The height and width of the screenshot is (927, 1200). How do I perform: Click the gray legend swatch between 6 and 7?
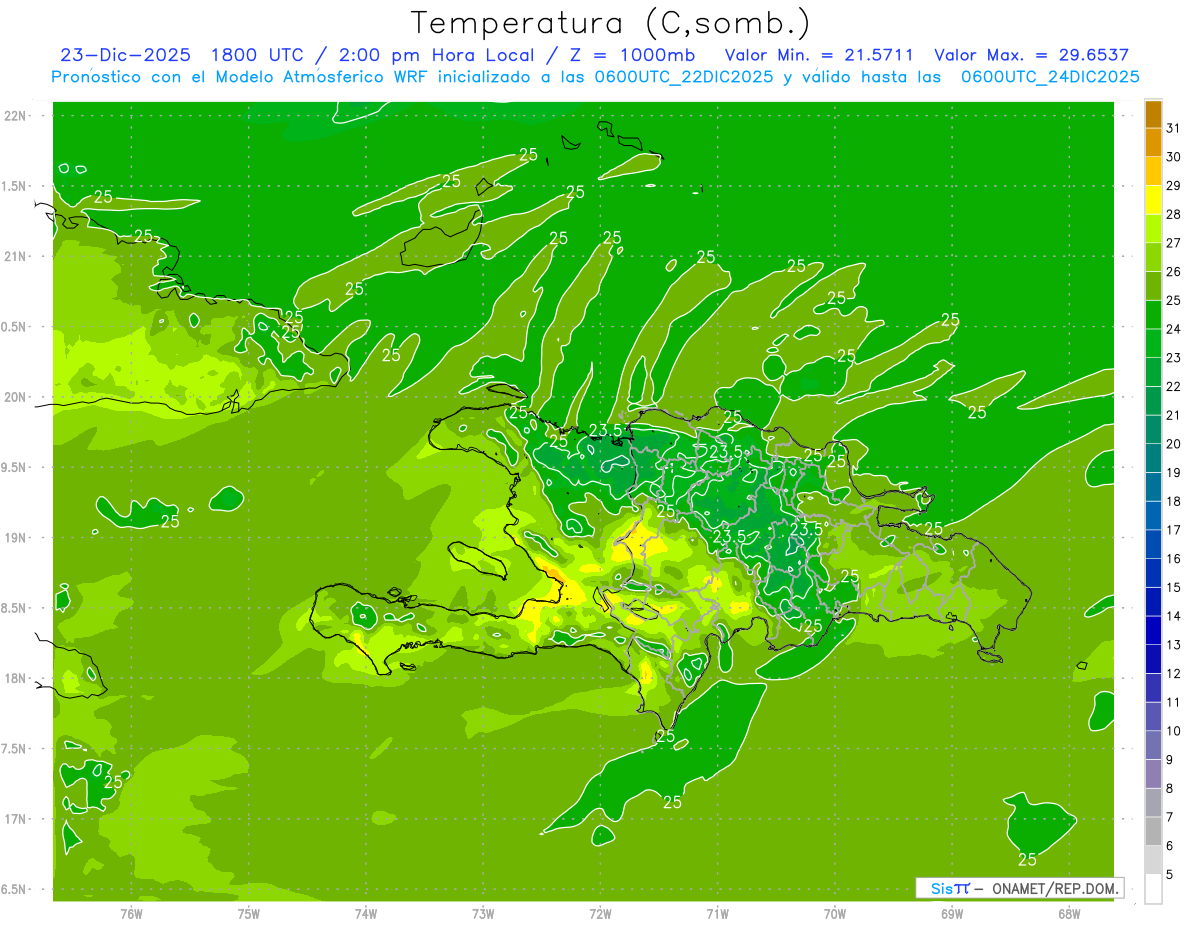pos(1153,832)
